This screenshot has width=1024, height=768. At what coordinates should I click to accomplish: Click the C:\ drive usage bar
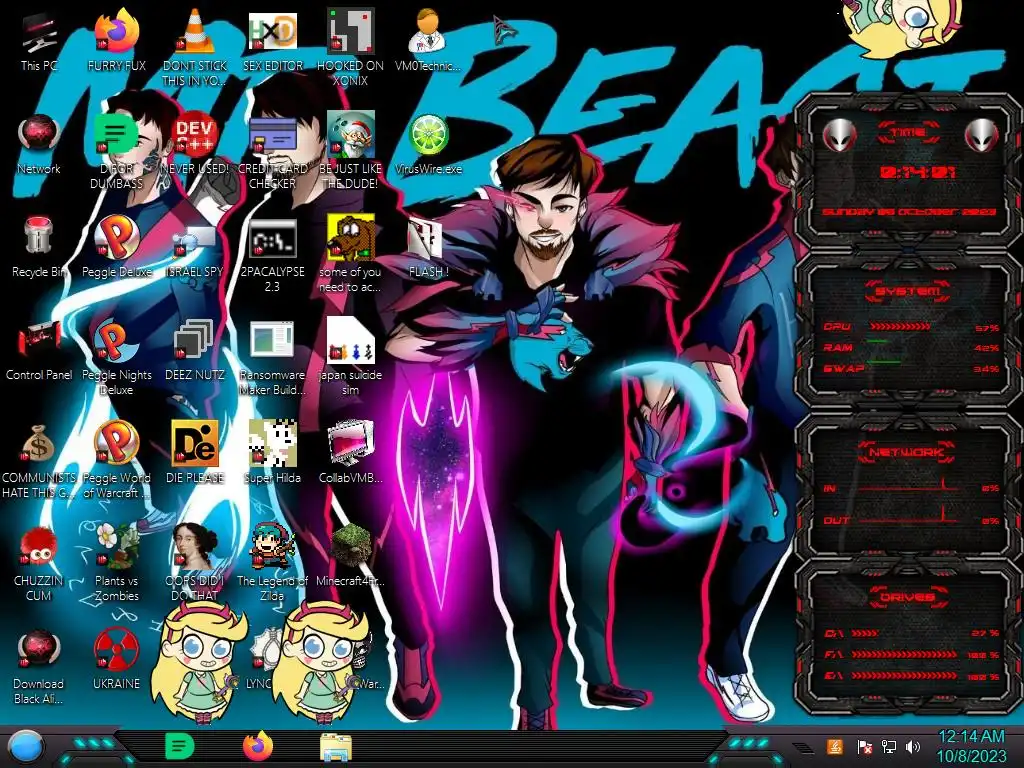[x=865, y=633]
